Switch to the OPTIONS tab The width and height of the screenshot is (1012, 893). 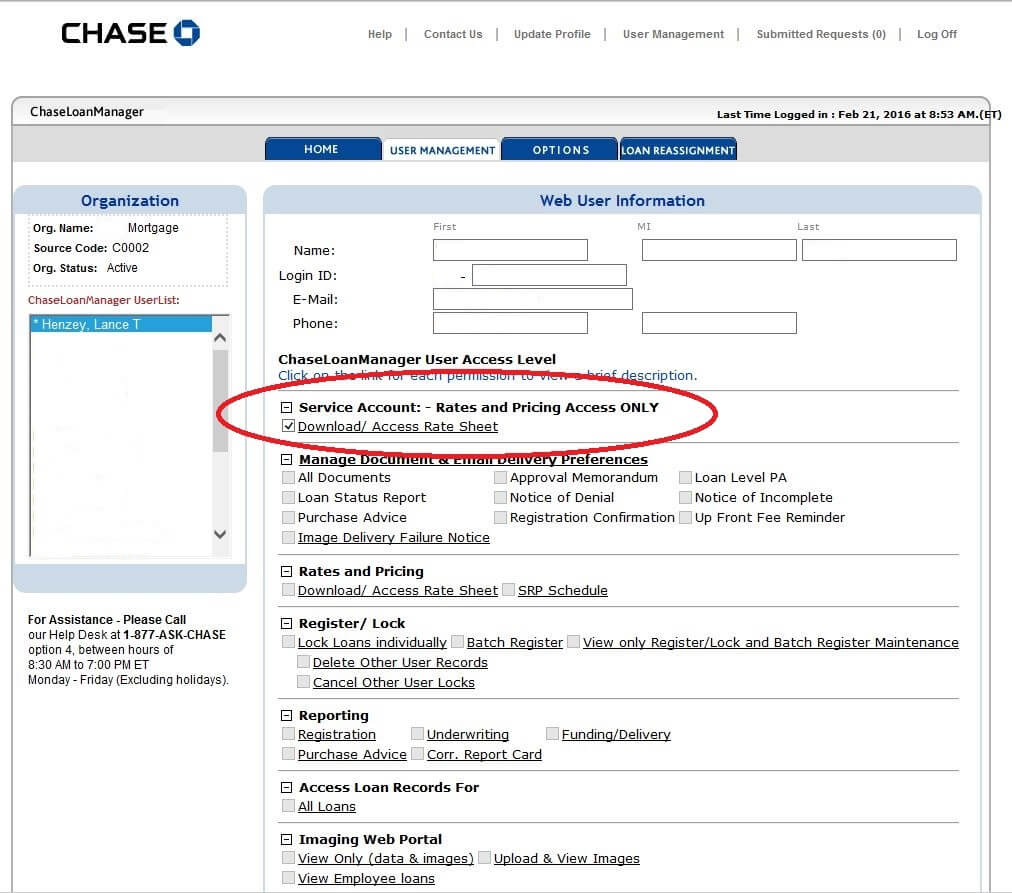point(559,148)
